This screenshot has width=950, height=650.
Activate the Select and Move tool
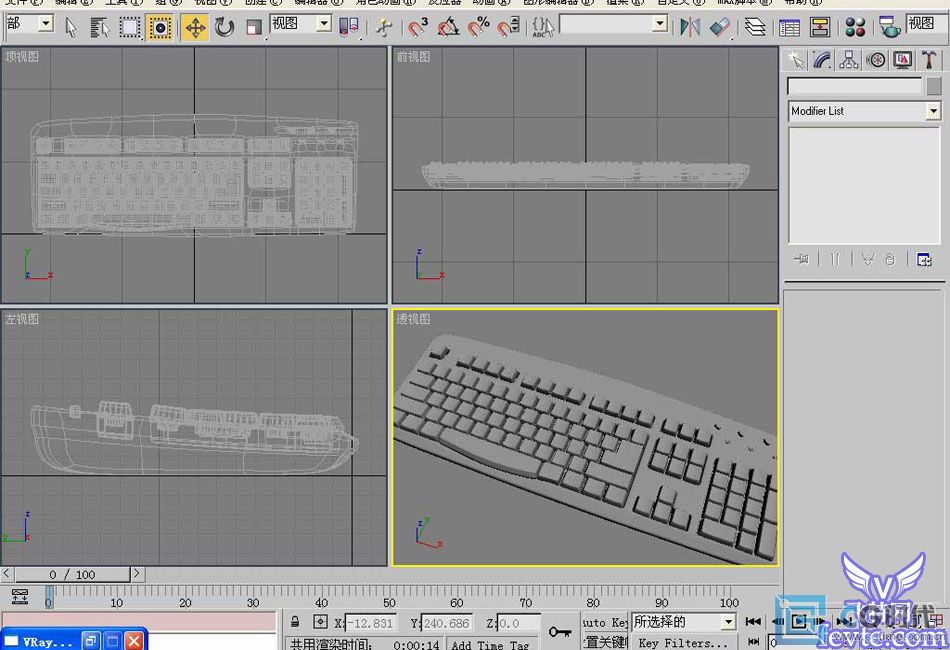195,27
